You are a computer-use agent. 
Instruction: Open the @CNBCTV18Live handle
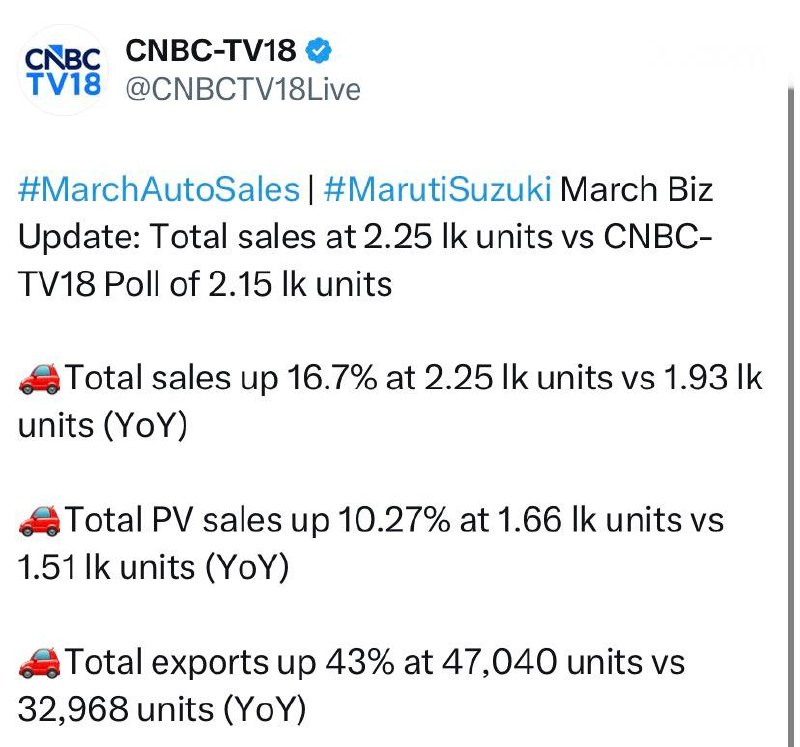tap(240, 89)
